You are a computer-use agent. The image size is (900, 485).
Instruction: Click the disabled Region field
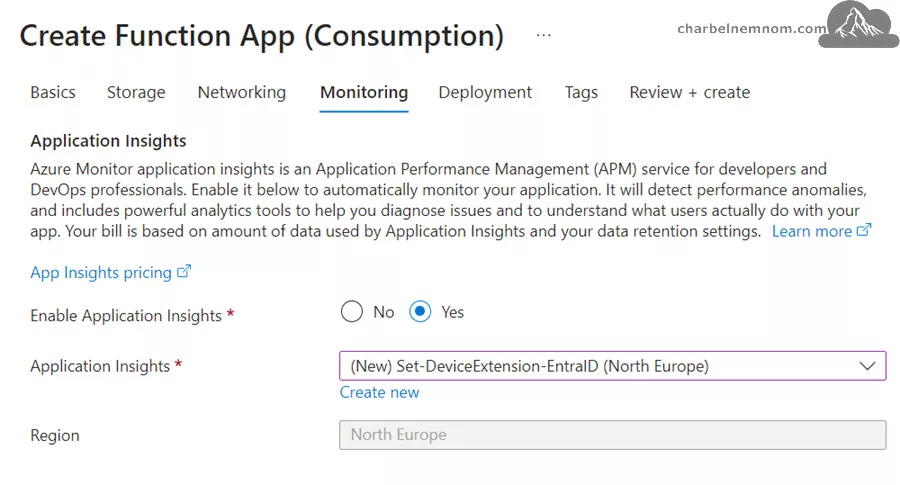coord(612,435)
